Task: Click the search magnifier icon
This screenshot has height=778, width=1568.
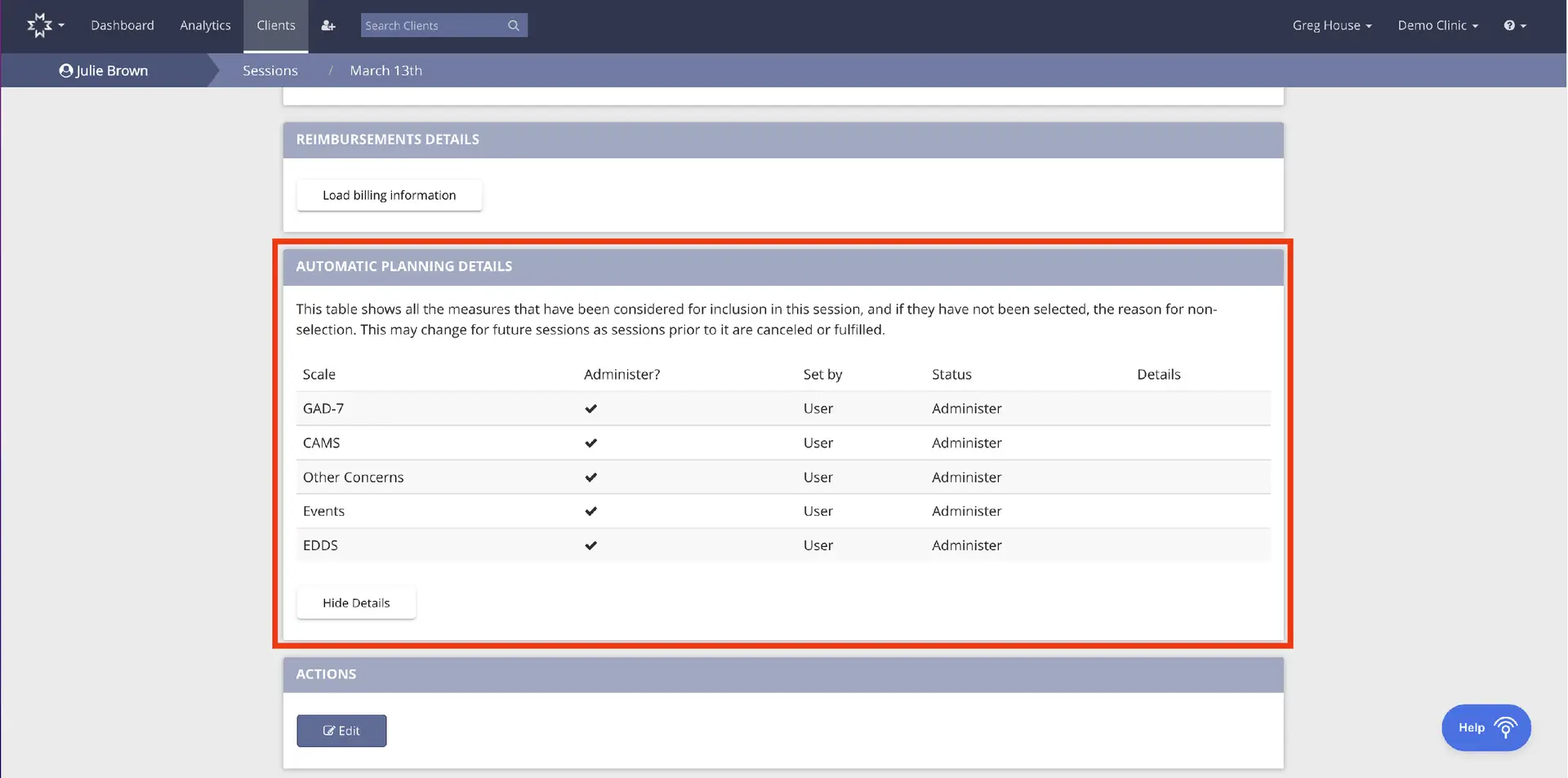Action: 513,25
